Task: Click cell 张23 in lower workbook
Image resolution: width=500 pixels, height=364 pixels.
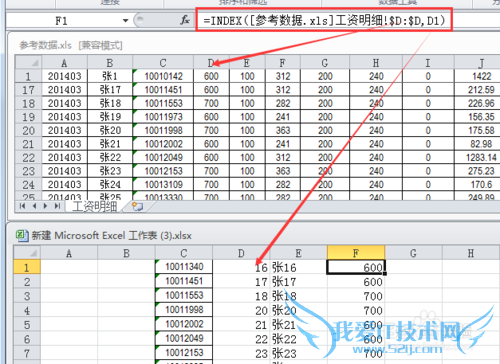Action: click(x=299, y=353)
